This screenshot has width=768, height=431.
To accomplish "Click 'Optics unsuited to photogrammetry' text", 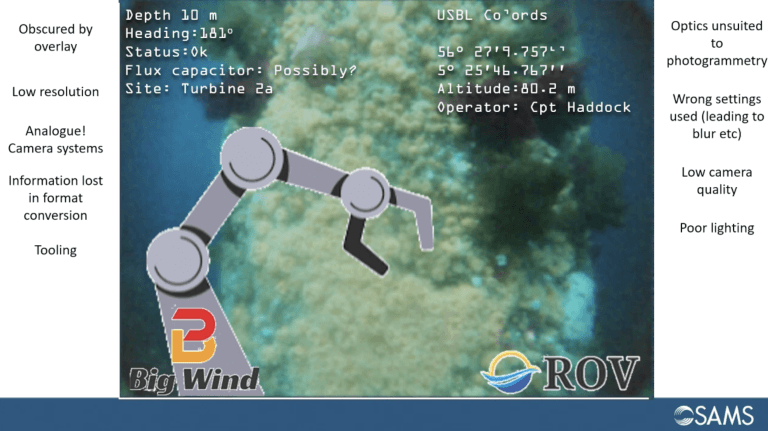I will tap(716, 44).
